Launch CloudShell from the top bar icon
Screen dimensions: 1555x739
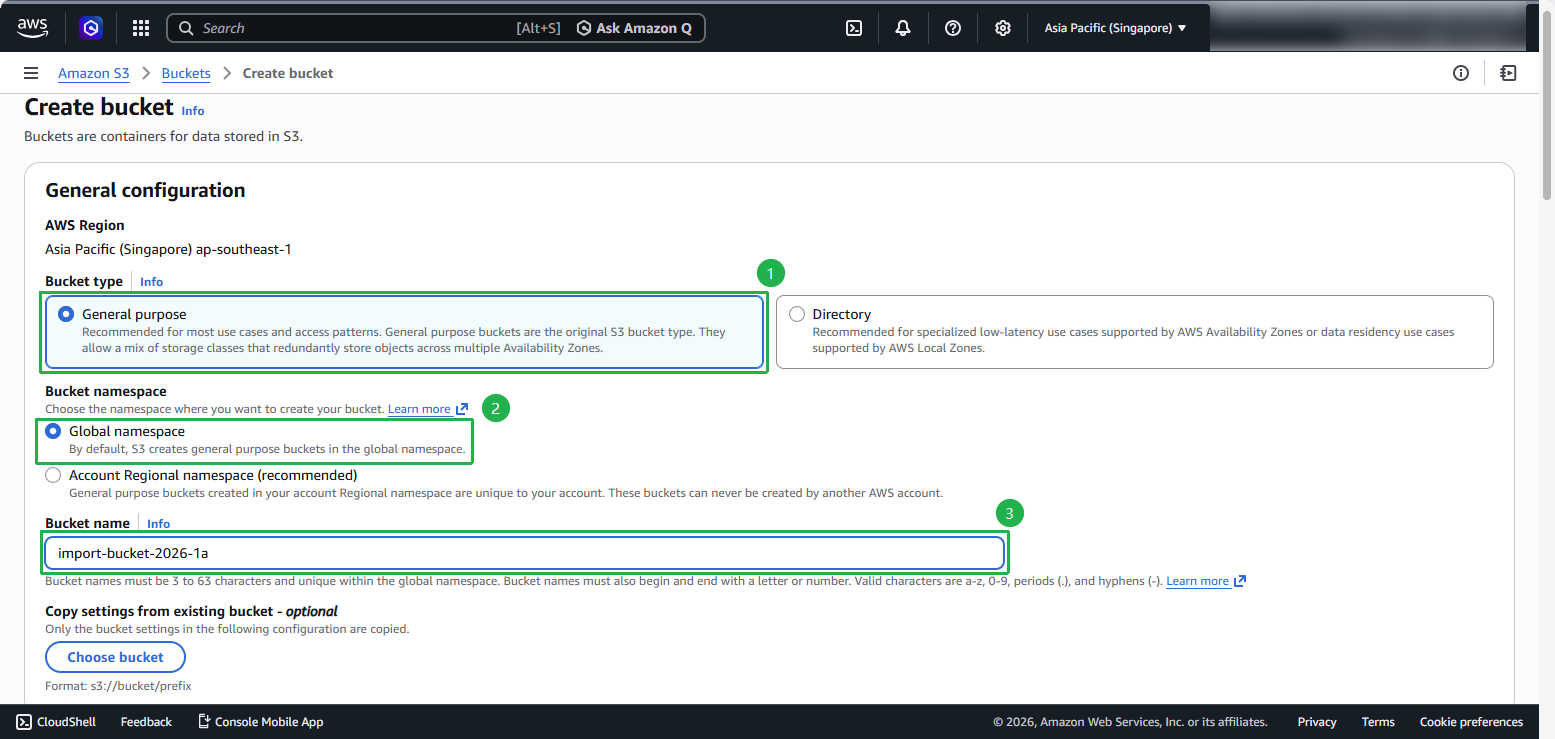pos(854,28)
